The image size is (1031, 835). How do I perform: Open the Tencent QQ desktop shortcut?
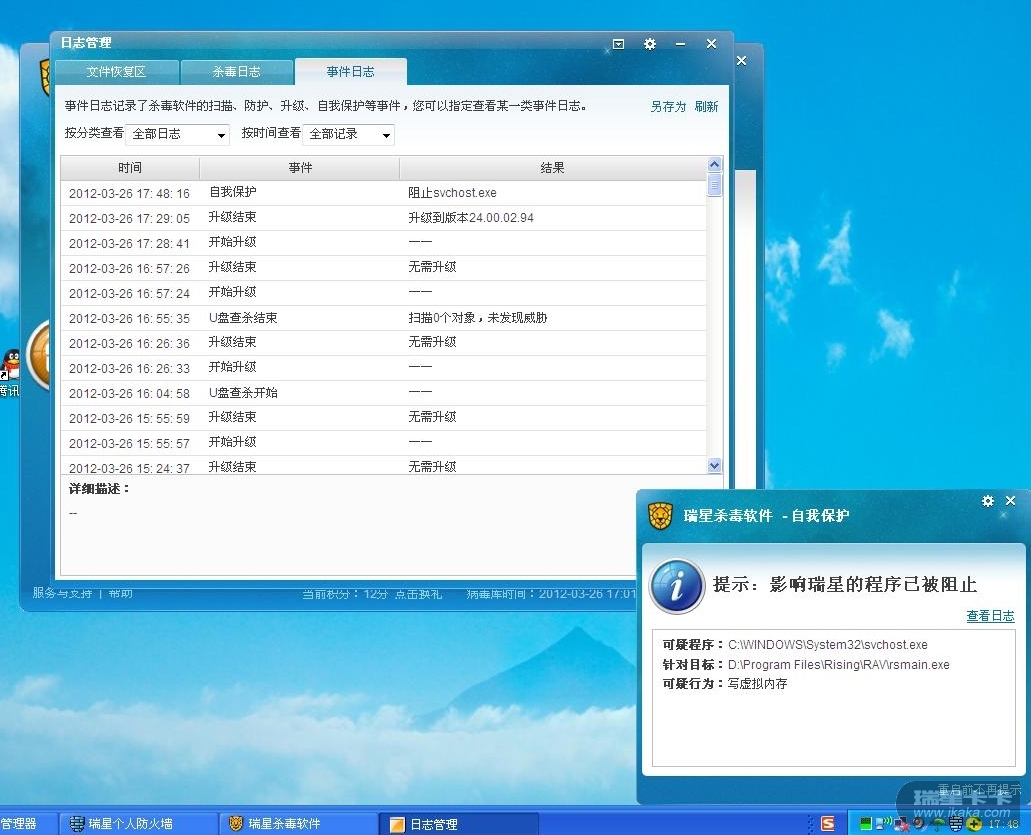pos(10,373)
